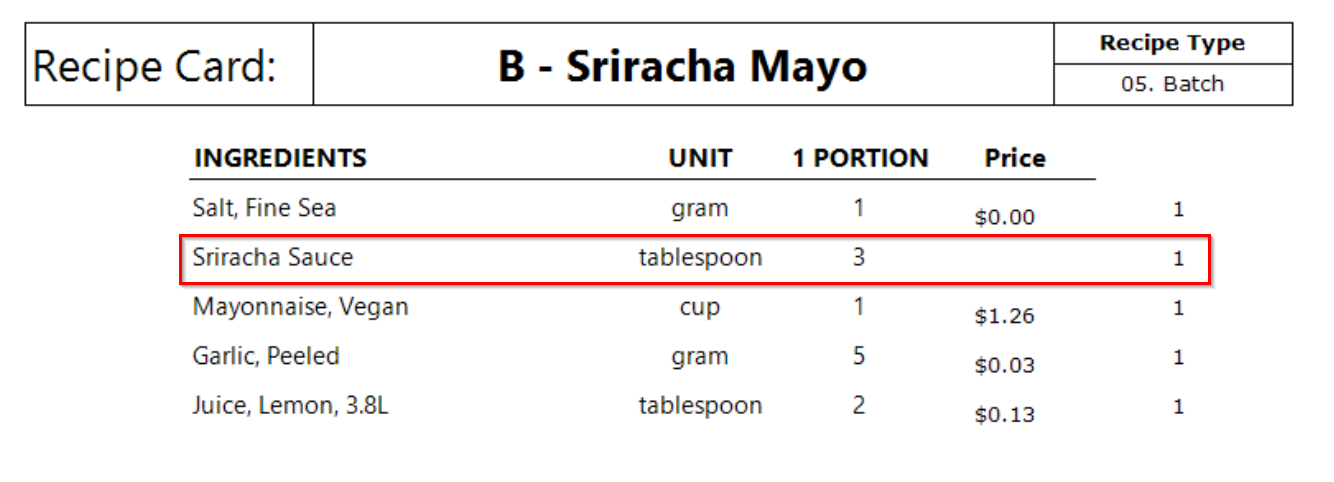Click the $0.03 garlic price
This screenshot has height=482, width=1334.
pyautogui.click(x=1004, y=366)
